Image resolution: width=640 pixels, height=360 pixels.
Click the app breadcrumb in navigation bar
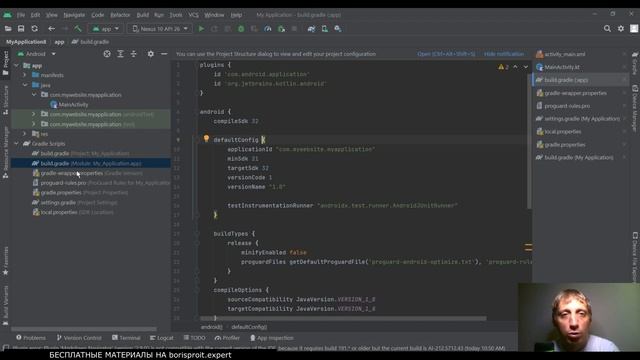tap(59, 42)
